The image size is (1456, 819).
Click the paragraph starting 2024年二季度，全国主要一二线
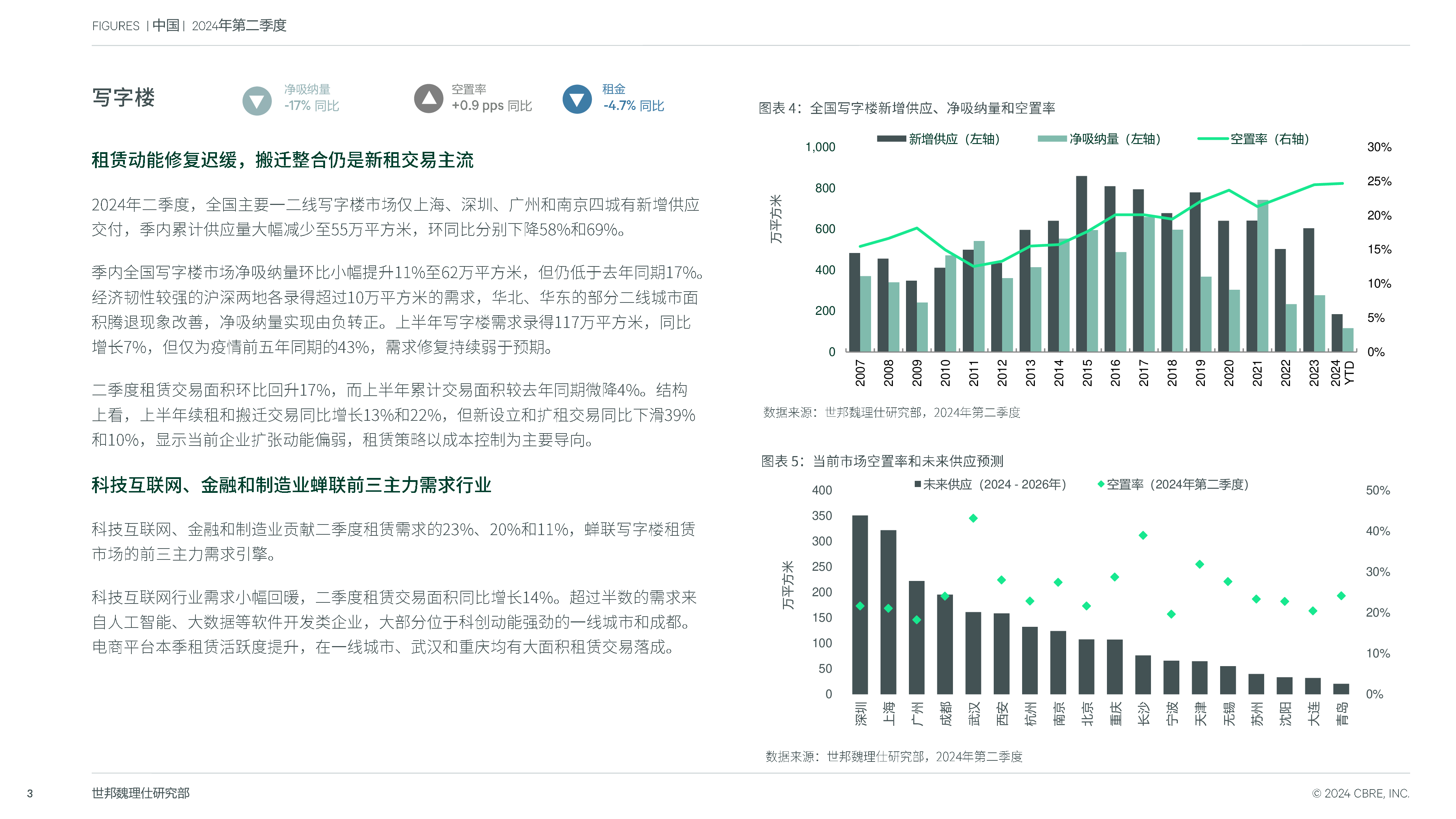click(x=396, y=217)
